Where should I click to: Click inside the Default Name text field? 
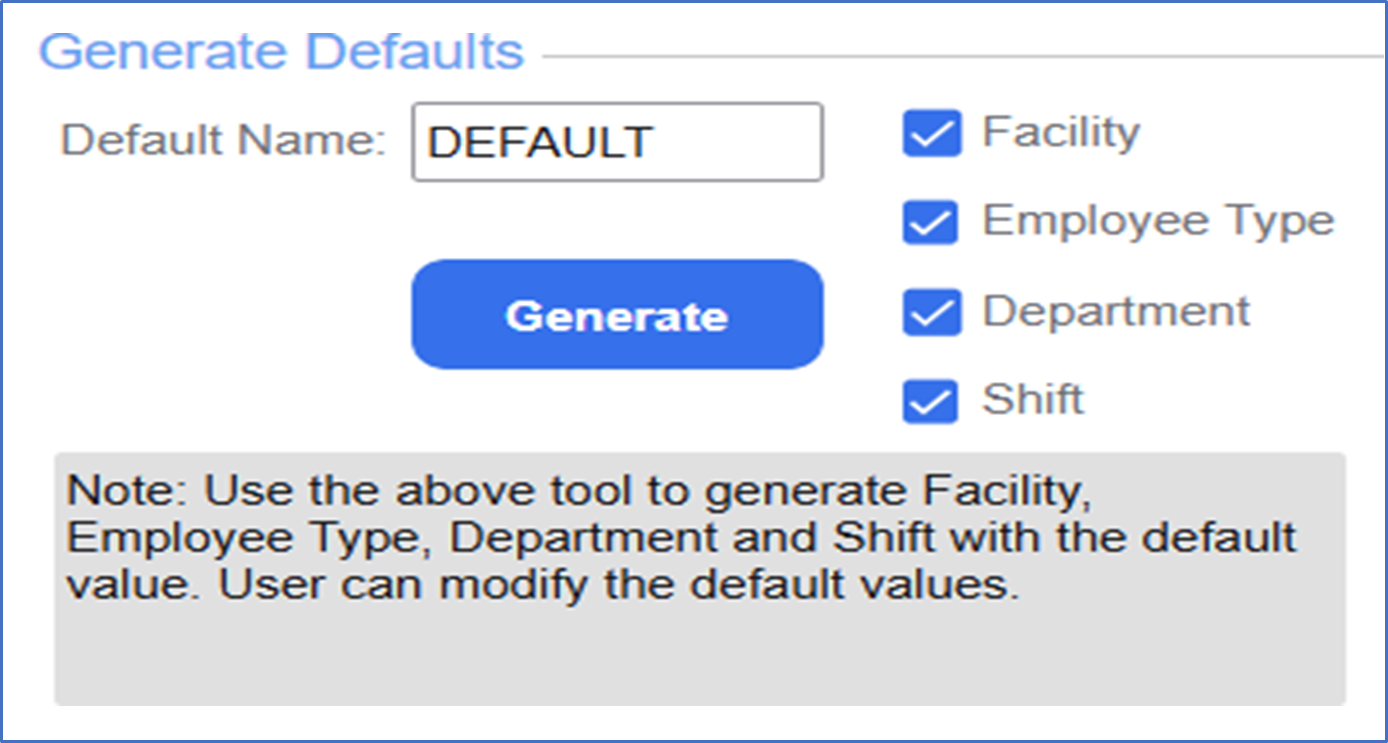click(x=617, y=141)
